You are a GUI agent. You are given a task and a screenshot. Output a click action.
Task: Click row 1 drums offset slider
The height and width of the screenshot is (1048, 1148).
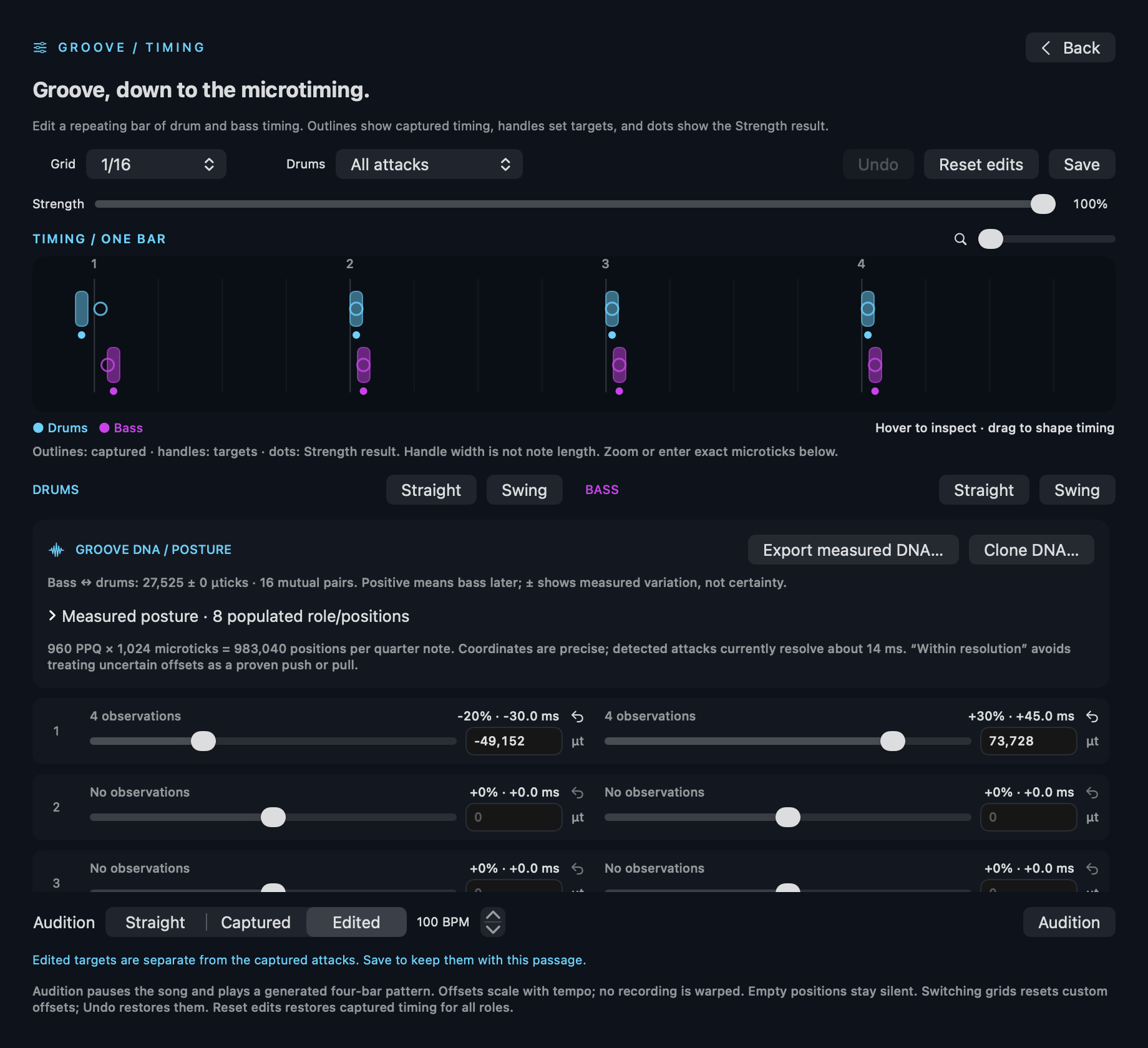point(273,741)
